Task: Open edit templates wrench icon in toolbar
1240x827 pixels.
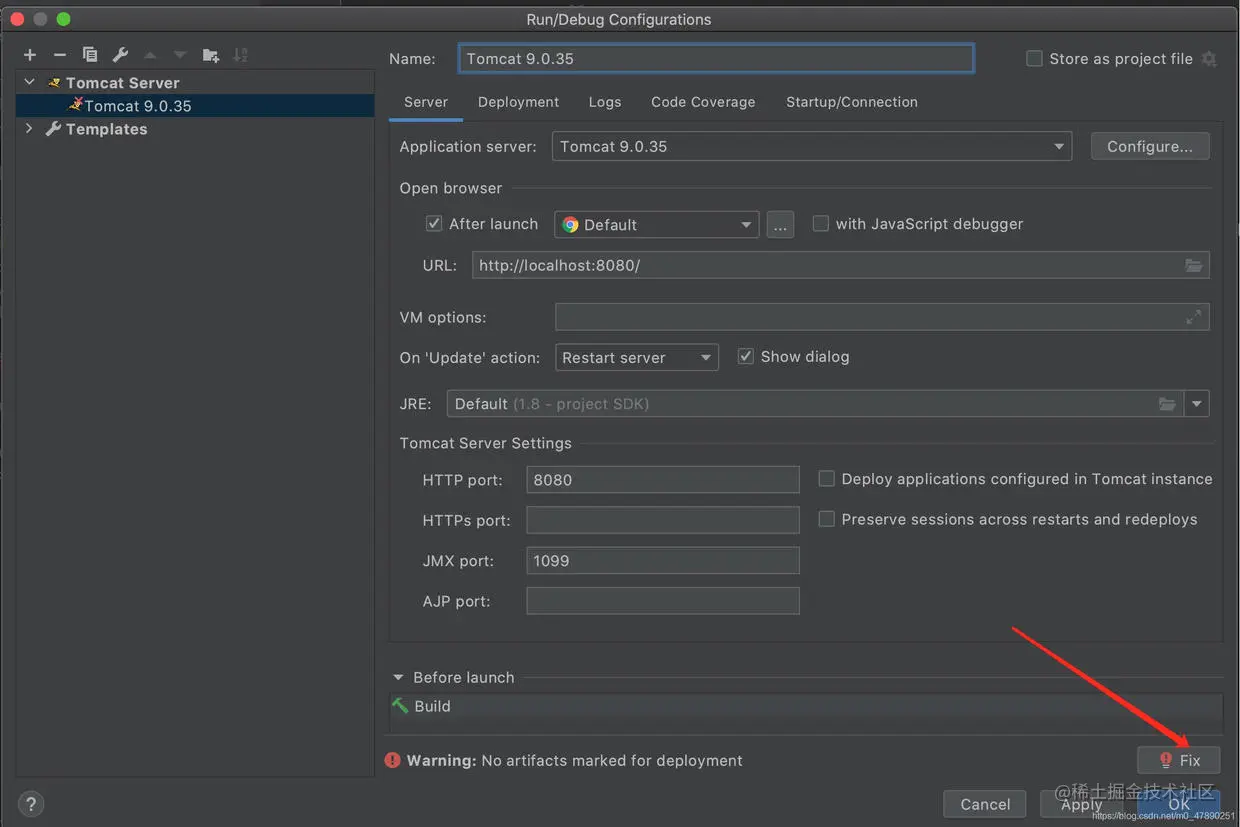Action: tap(120, 55)
